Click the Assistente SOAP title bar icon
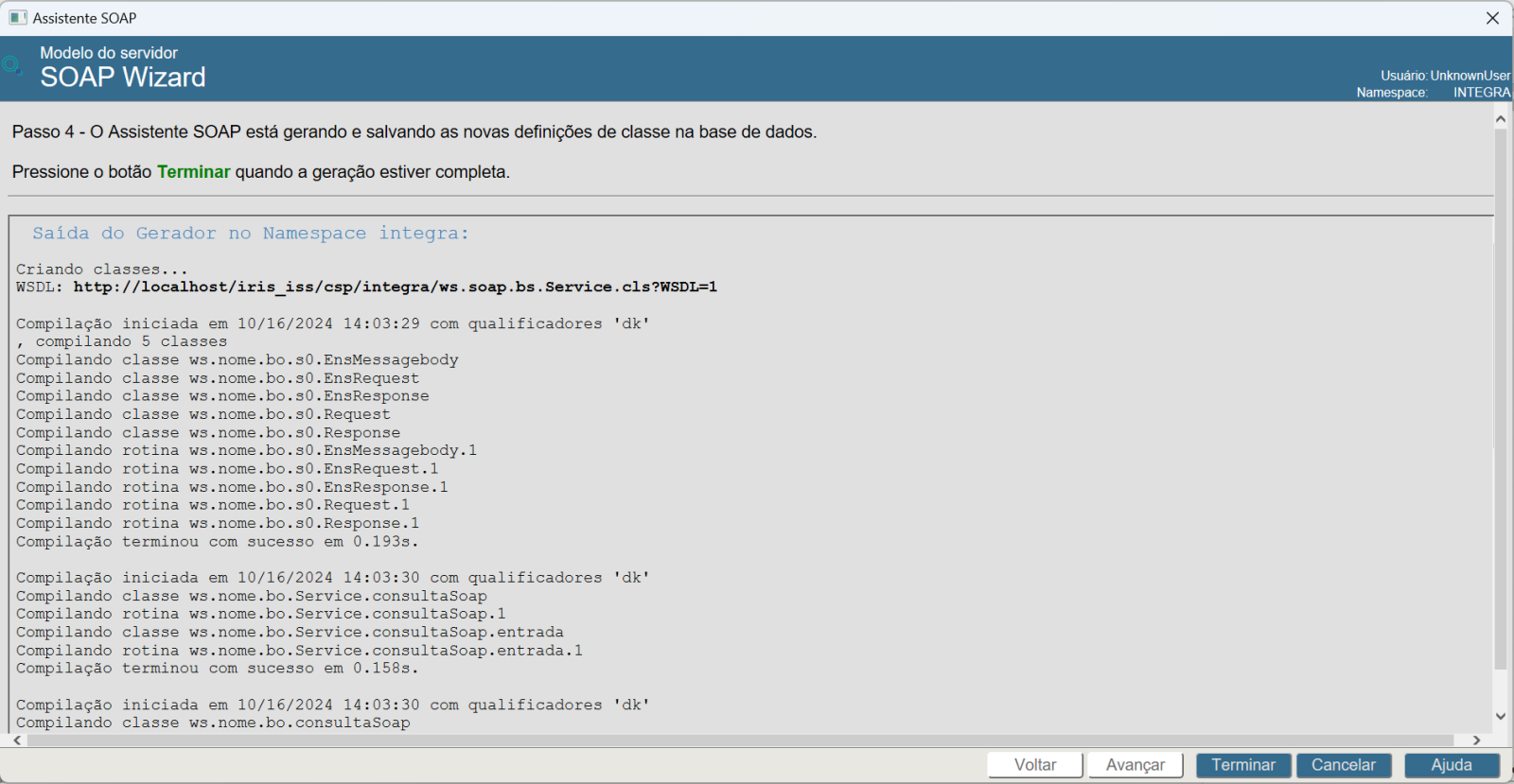The width and height of the screenshot is (1514, 784). point(18,18)
